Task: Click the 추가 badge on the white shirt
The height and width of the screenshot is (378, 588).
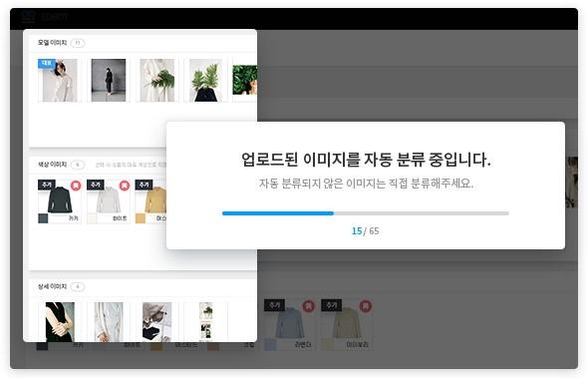Action: coord(95,185)
